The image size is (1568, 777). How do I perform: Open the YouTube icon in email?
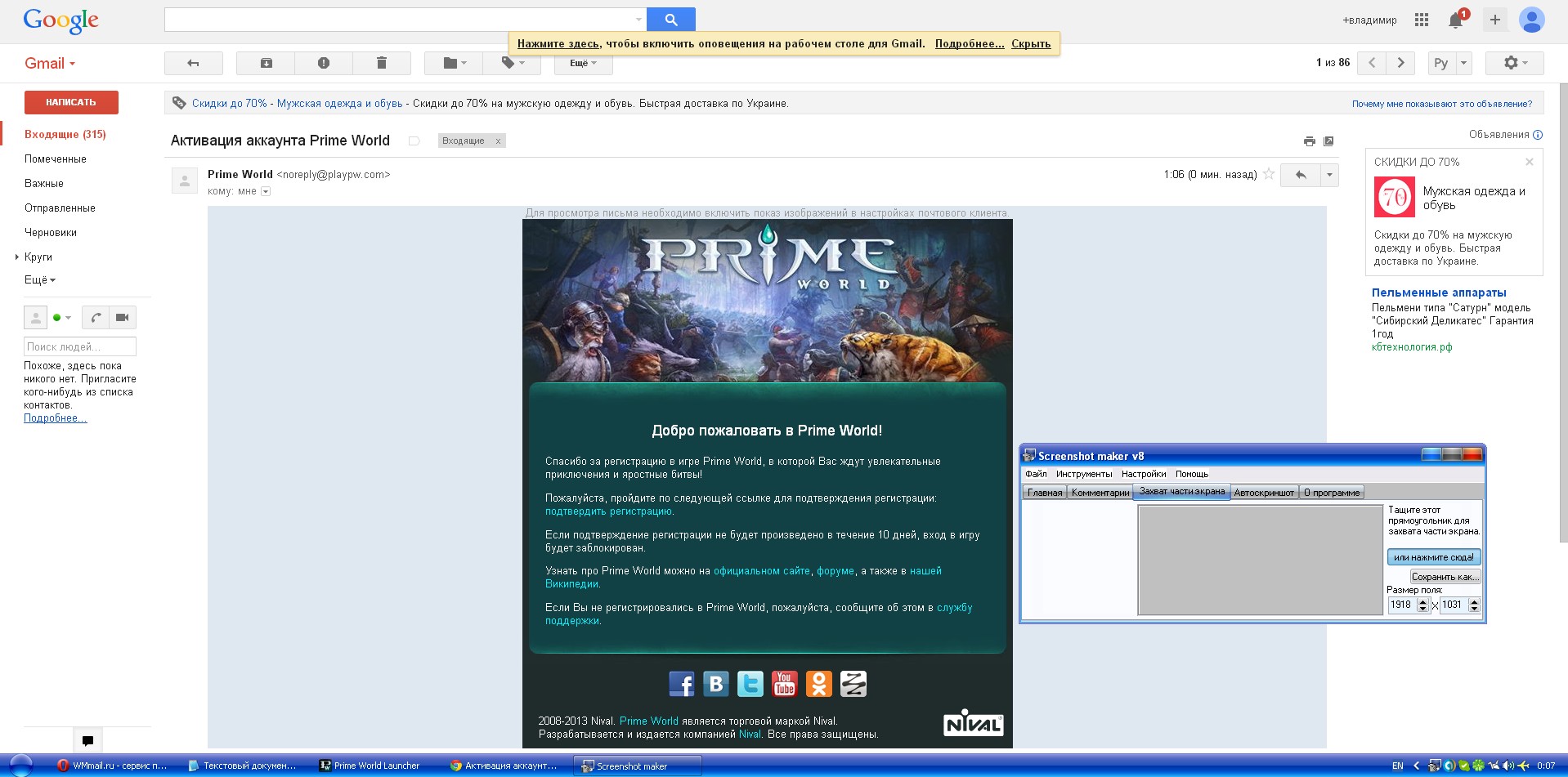pos(785,684)
